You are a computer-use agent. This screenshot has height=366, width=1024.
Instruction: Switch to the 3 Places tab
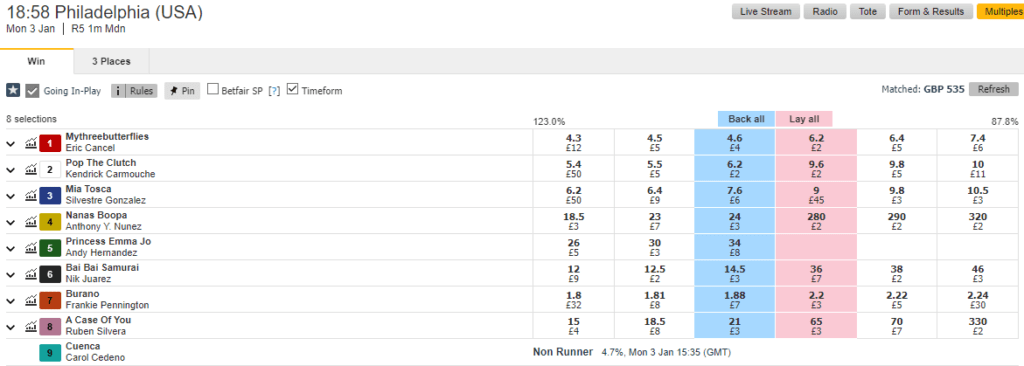tap(111, 61)
